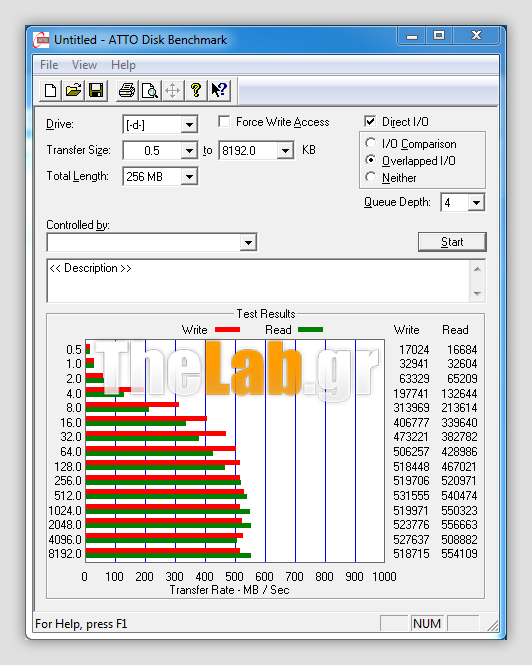
Task: Open About with yellow question mark icon
Action: 196,90
